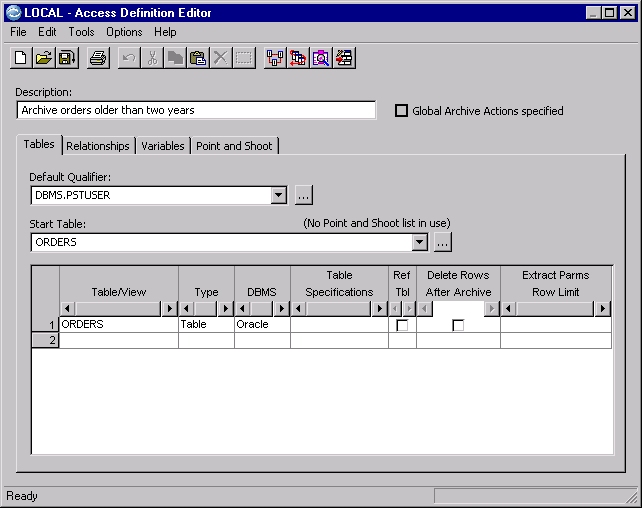Click left scroll arrow under Table/View column
Image resolution: width=642 pixels, height=508 pixels.
pos(68,308)
